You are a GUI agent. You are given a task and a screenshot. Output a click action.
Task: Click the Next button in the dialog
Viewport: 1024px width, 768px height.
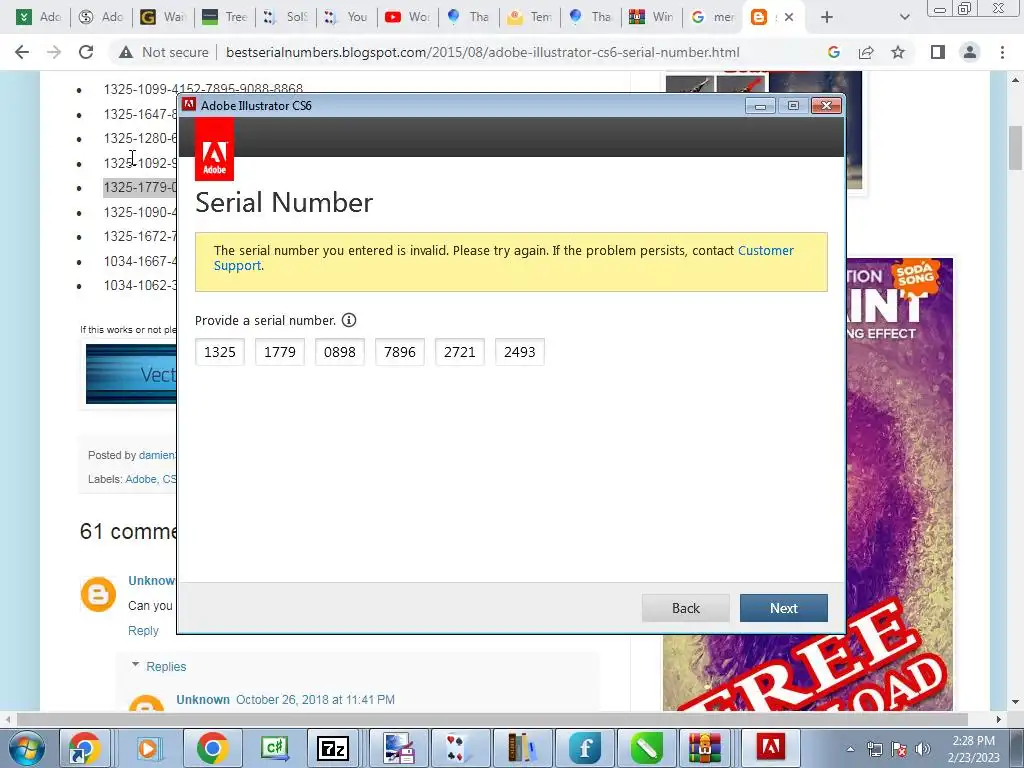point(784,608)
